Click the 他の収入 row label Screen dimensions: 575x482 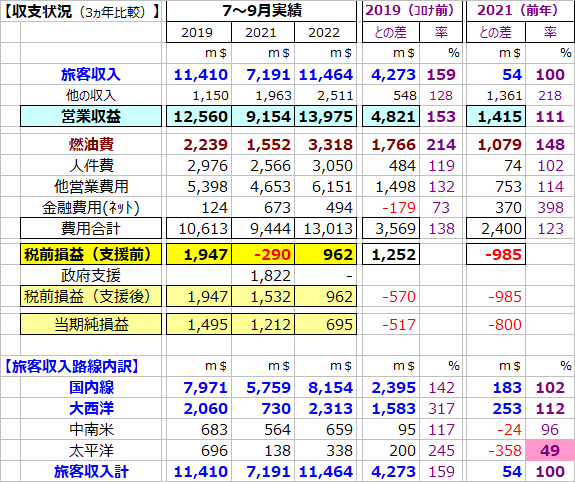click(x=91, y=95)
